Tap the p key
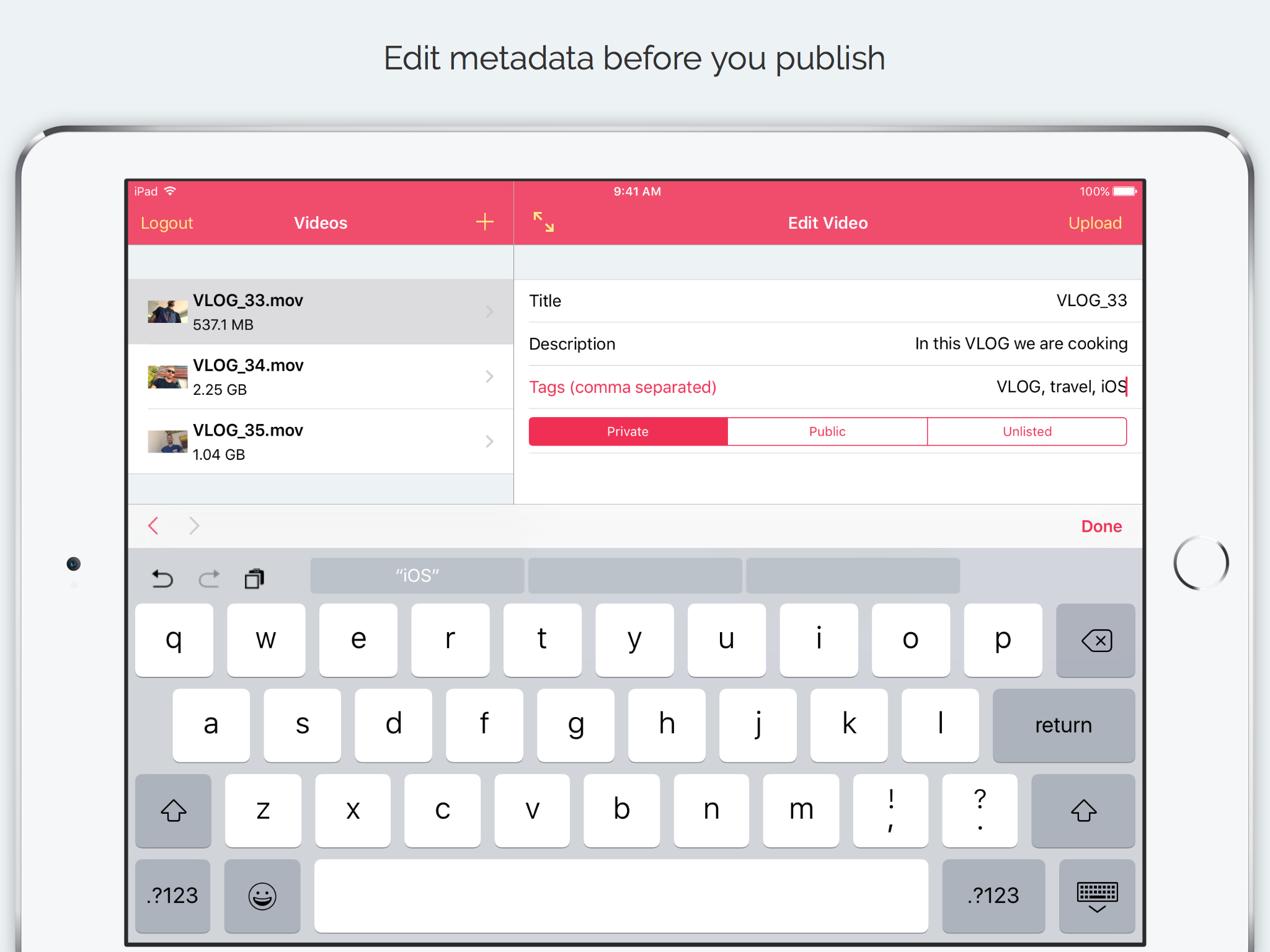 pos(1003,640)
